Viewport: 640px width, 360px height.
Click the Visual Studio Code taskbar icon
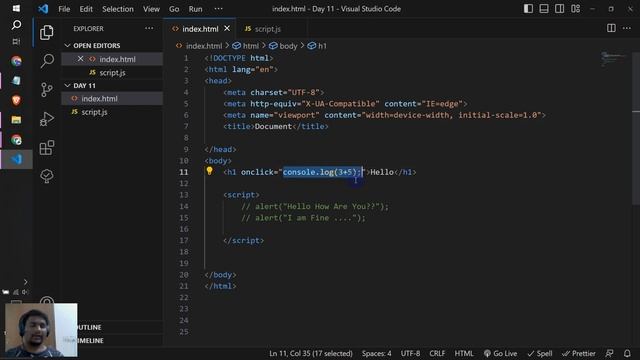point(16,159)
